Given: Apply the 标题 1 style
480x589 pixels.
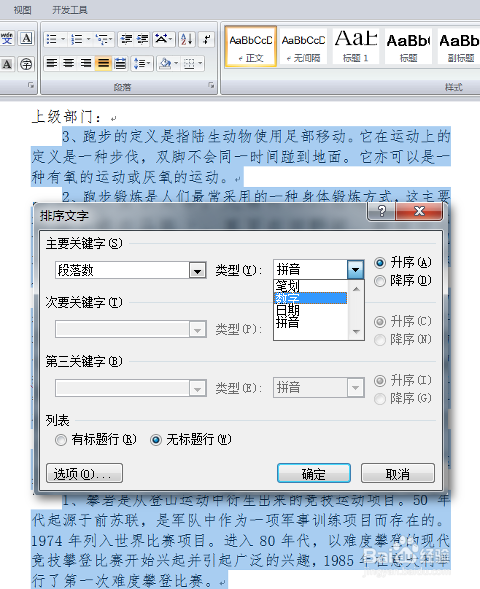Looking at the screenshot, I should tap(355, 47).
